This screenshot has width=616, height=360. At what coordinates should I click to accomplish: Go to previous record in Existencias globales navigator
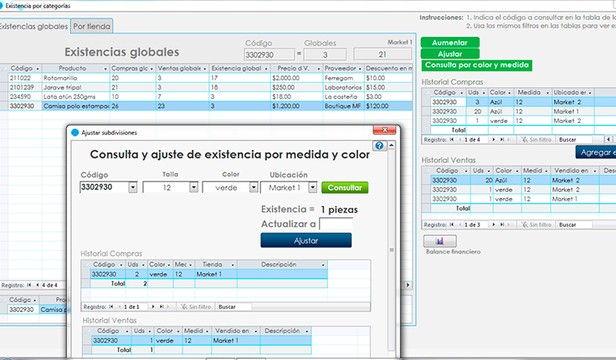tap(37, 285)
